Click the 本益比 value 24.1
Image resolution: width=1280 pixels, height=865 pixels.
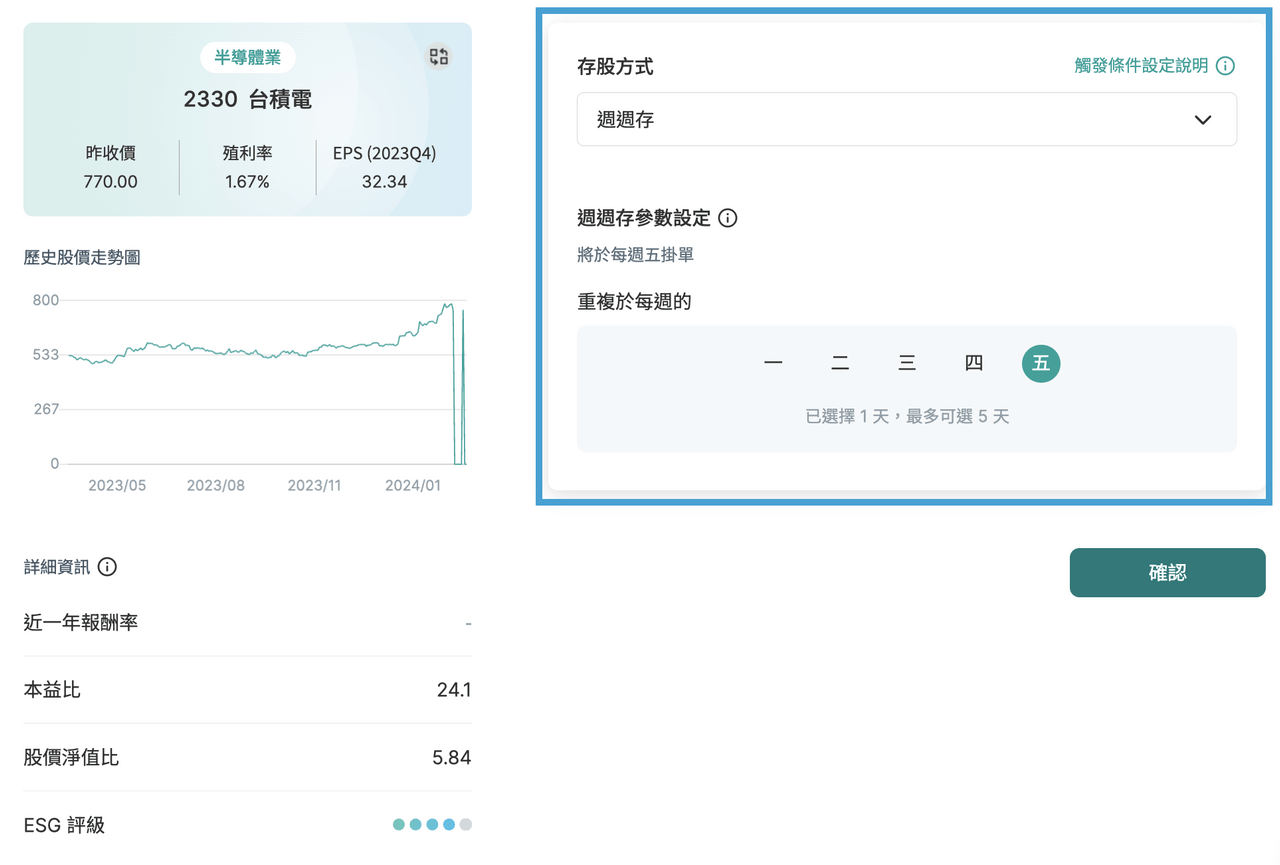[x=454, y=690]
